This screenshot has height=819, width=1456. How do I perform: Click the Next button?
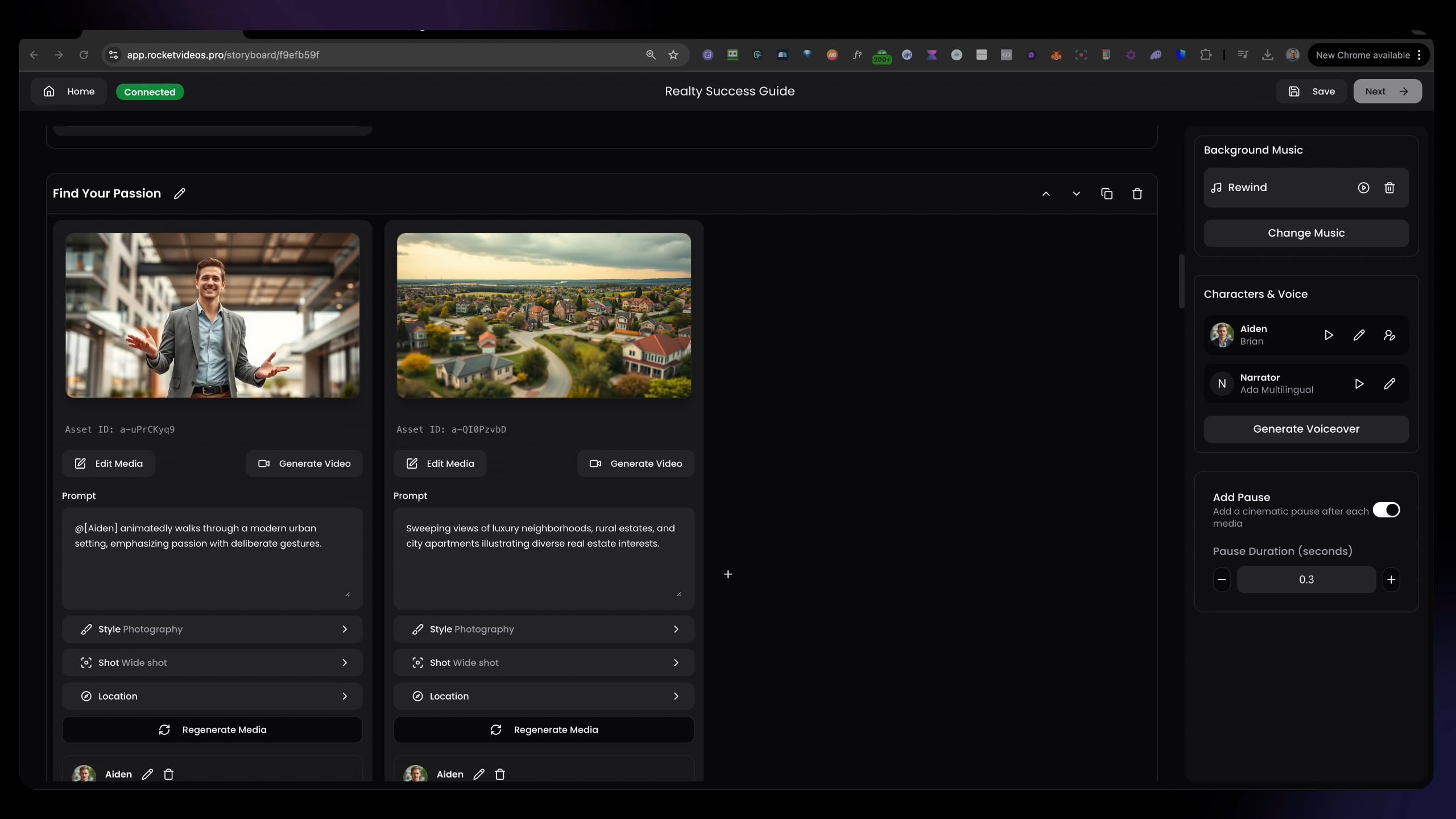tap(1387, 92)
